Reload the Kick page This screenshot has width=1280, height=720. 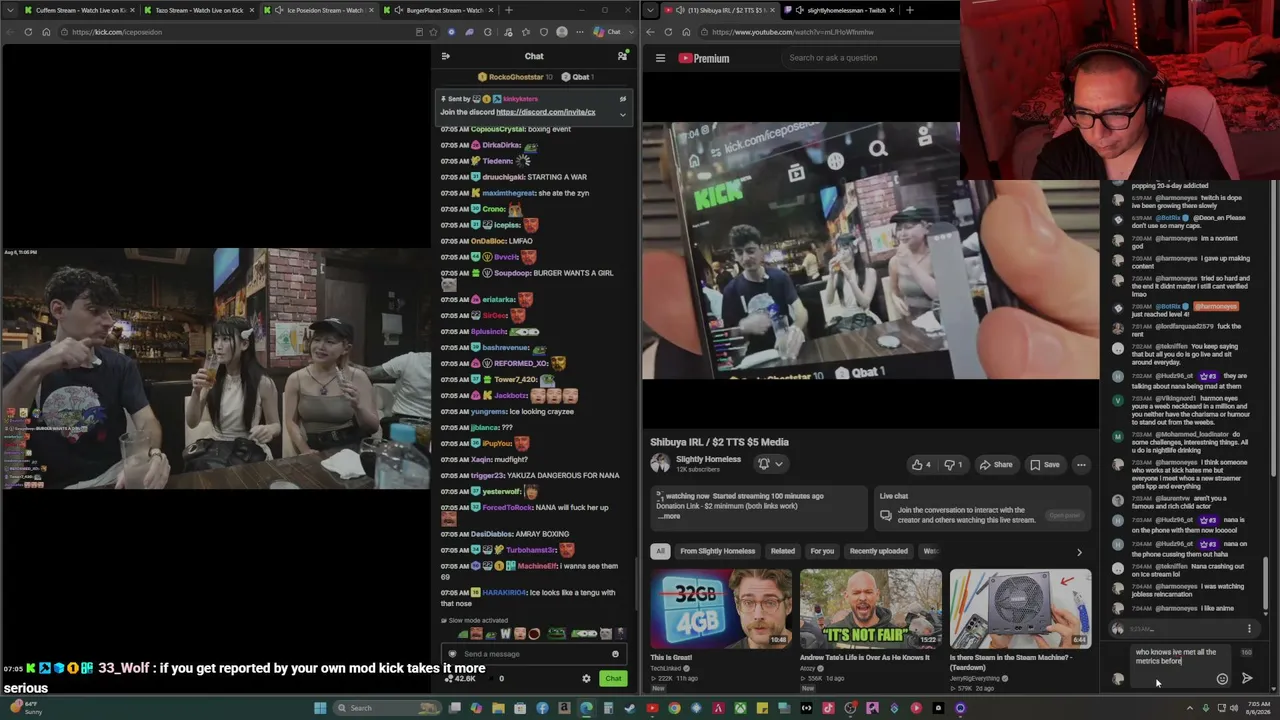click(28, 32)
